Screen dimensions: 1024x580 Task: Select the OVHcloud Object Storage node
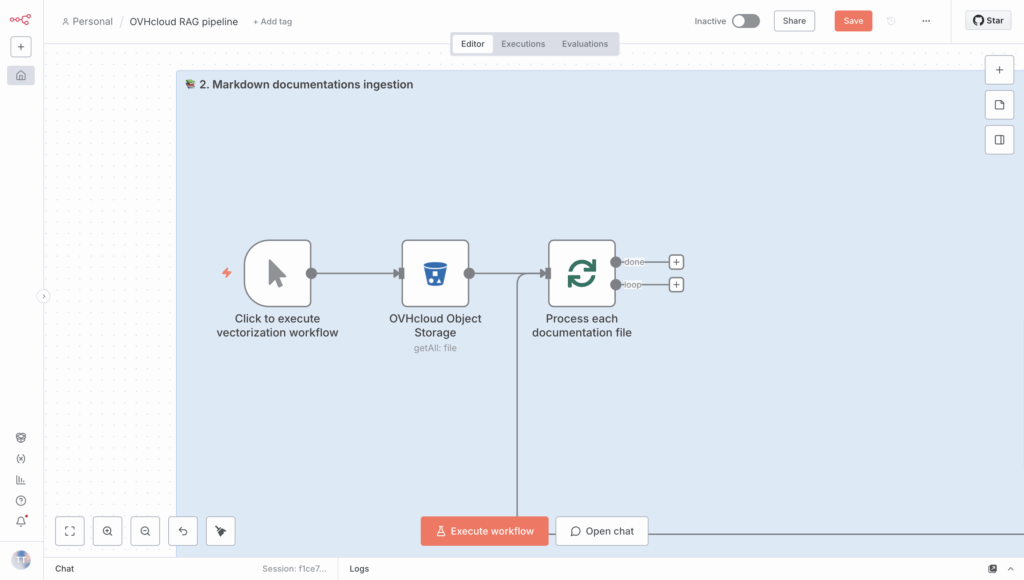click(435, 273)
